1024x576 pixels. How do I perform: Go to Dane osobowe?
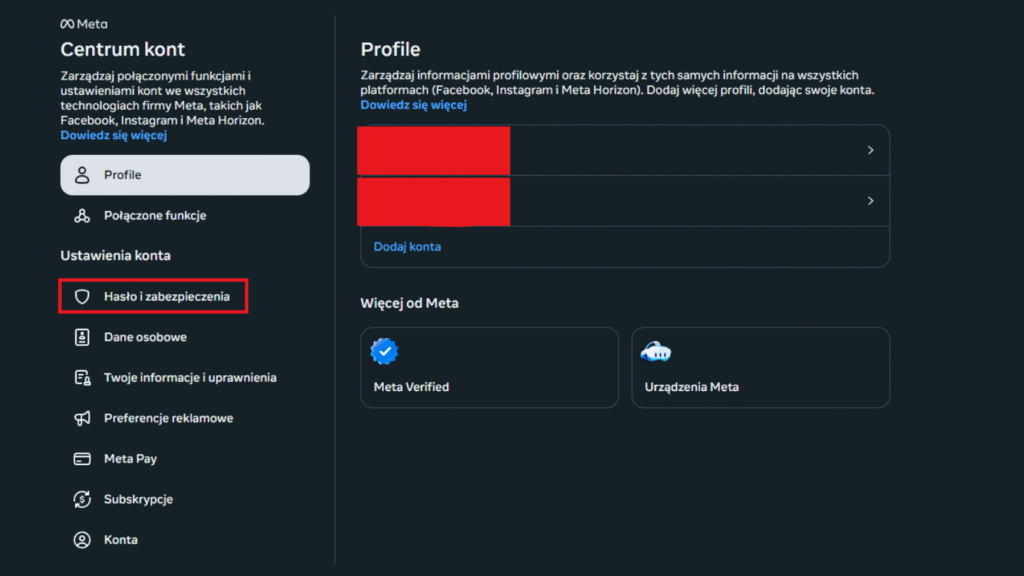185,337
